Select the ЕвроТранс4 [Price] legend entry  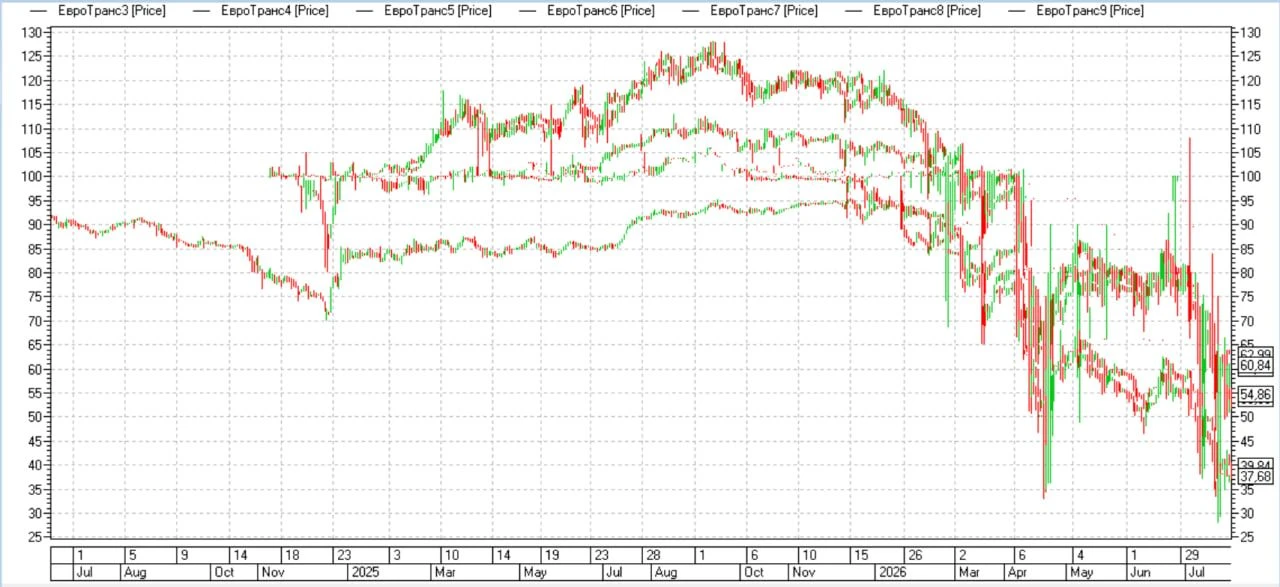[x=276, y=11]
